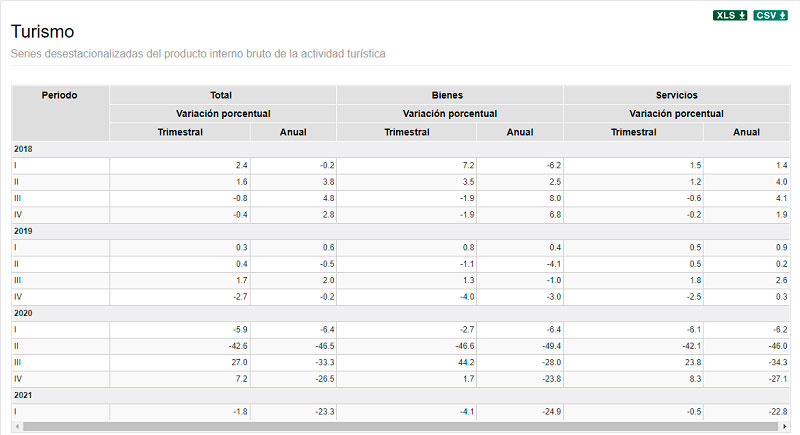
Task: Click the Servicios column group header
Action: pos(676,95)
